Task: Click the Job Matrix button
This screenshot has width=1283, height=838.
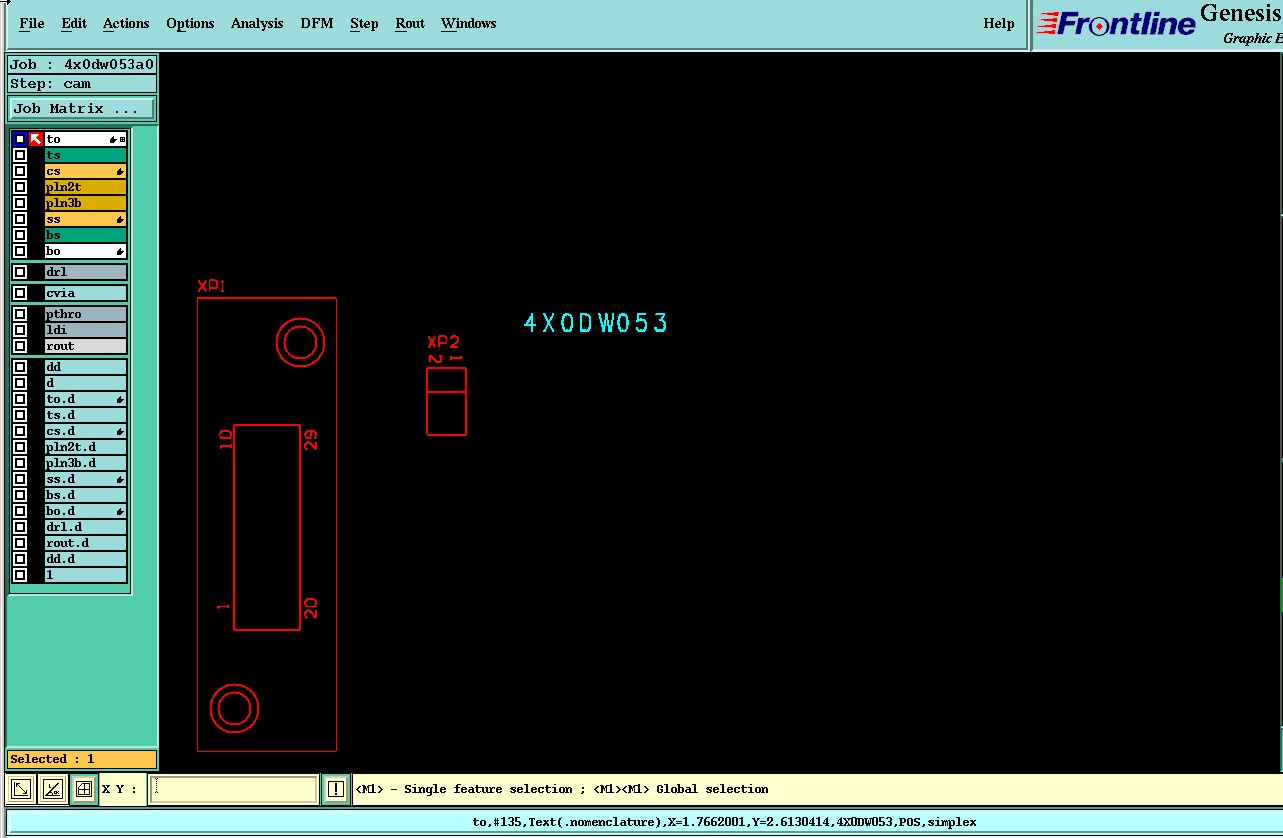Action: click(82, 108)
